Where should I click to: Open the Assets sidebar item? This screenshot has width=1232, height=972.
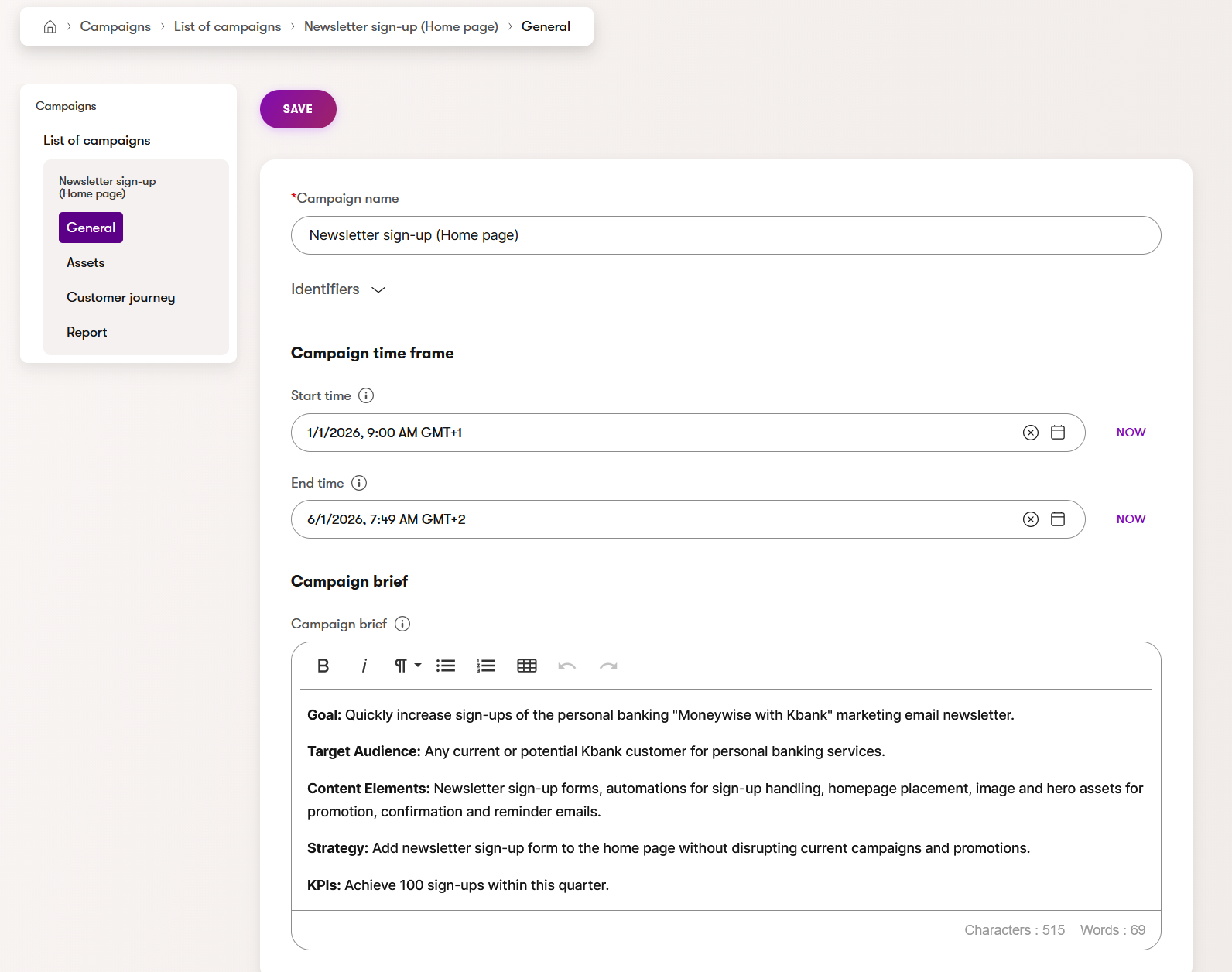[85, 262]
